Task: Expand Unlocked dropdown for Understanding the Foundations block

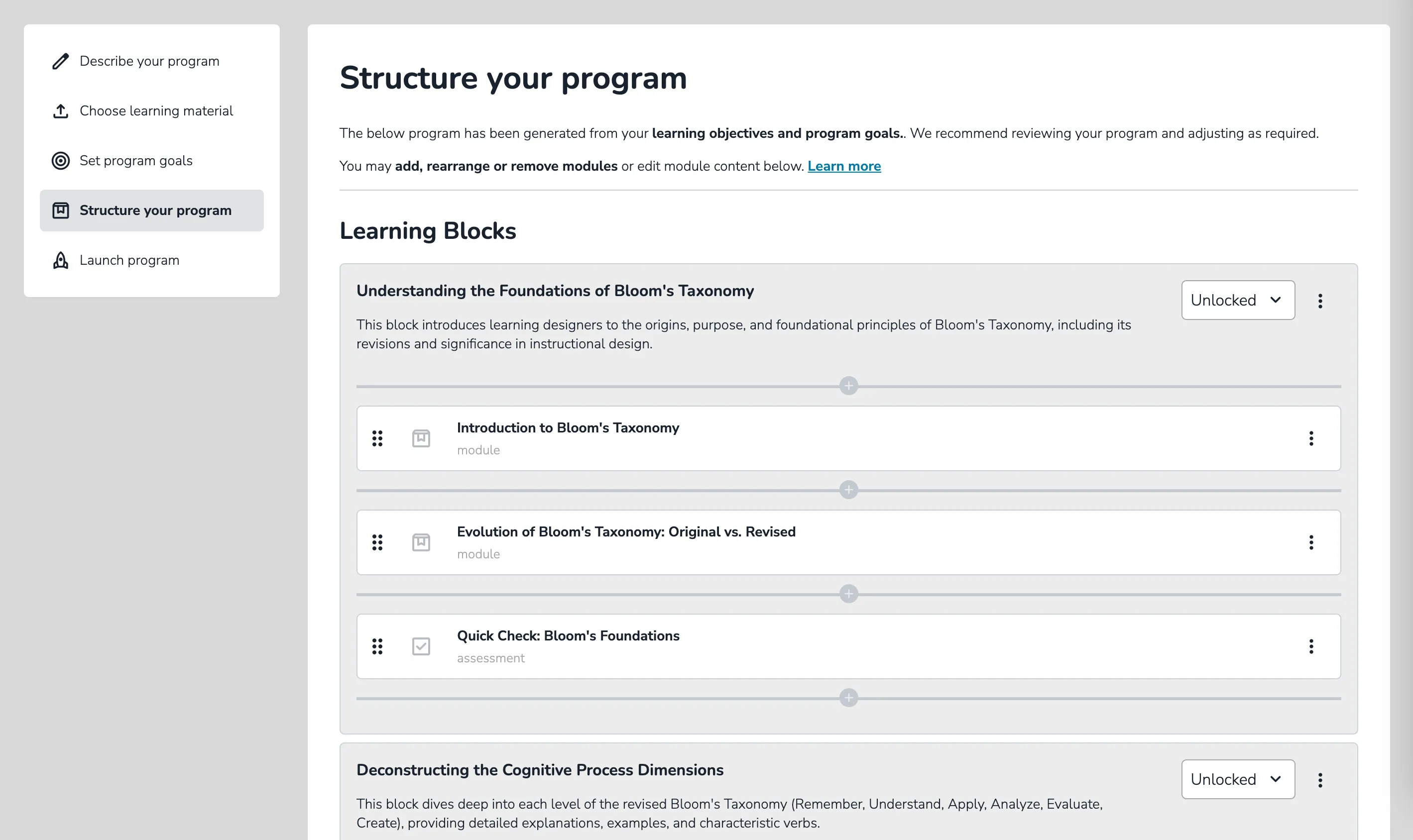Action: pyautogui.click(x=1237, y=300)
